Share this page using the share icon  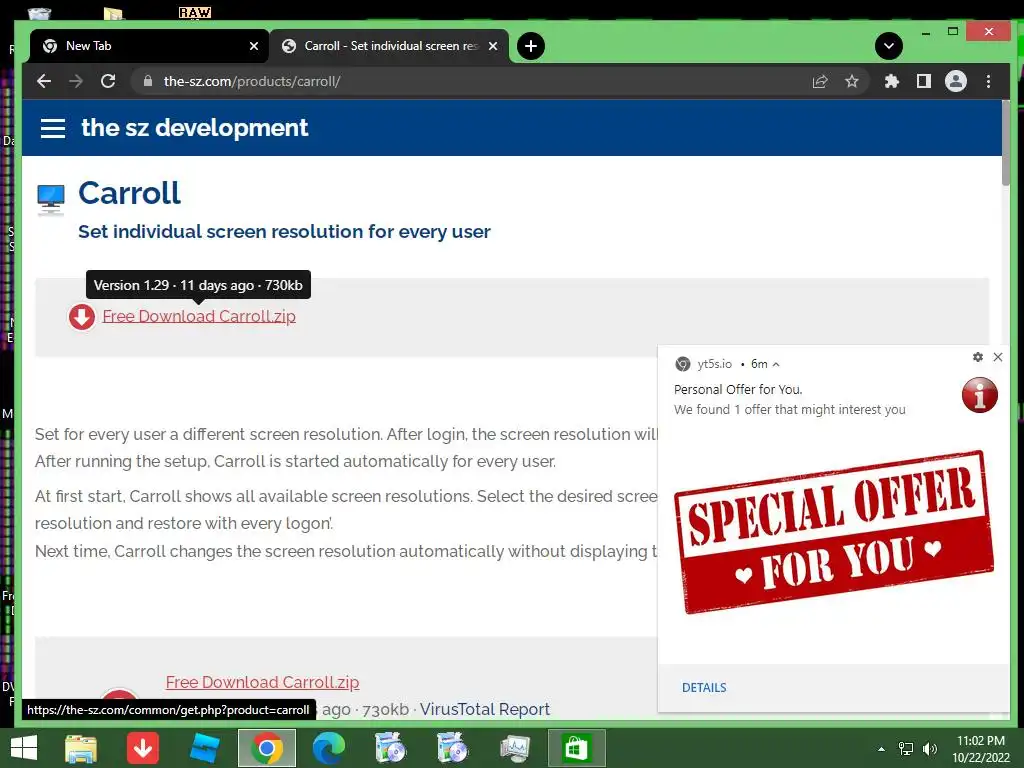tap(820, 81)
